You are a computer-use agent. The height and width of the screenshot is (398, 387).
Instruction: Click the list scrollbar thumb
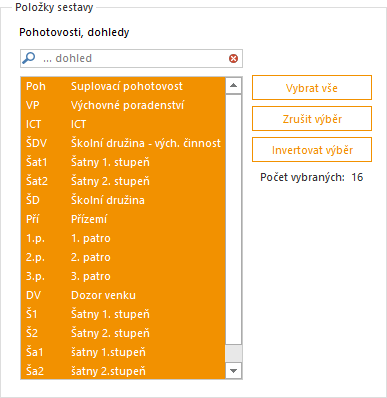pyautogui.click(x=233, y=219)
